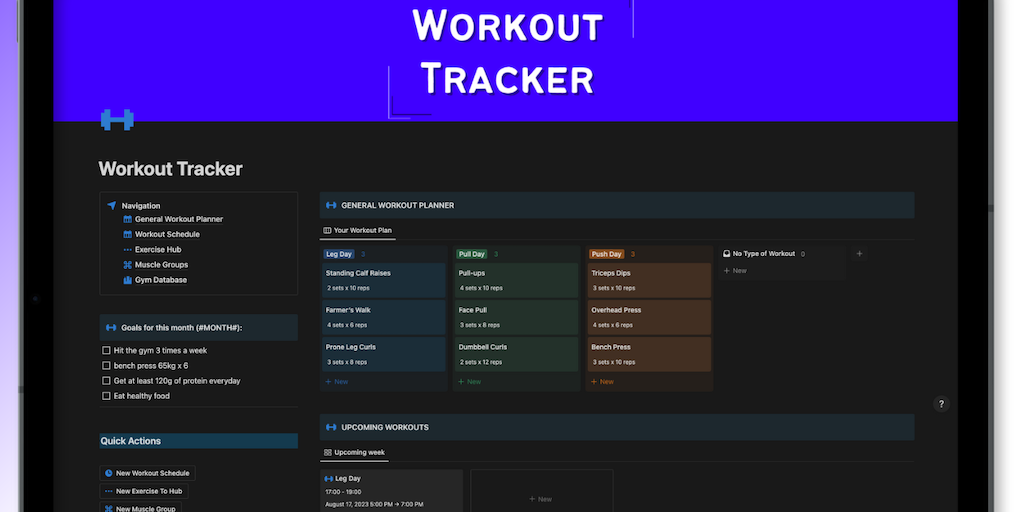Click the Pull Day column tag

[x=472, y=254]
